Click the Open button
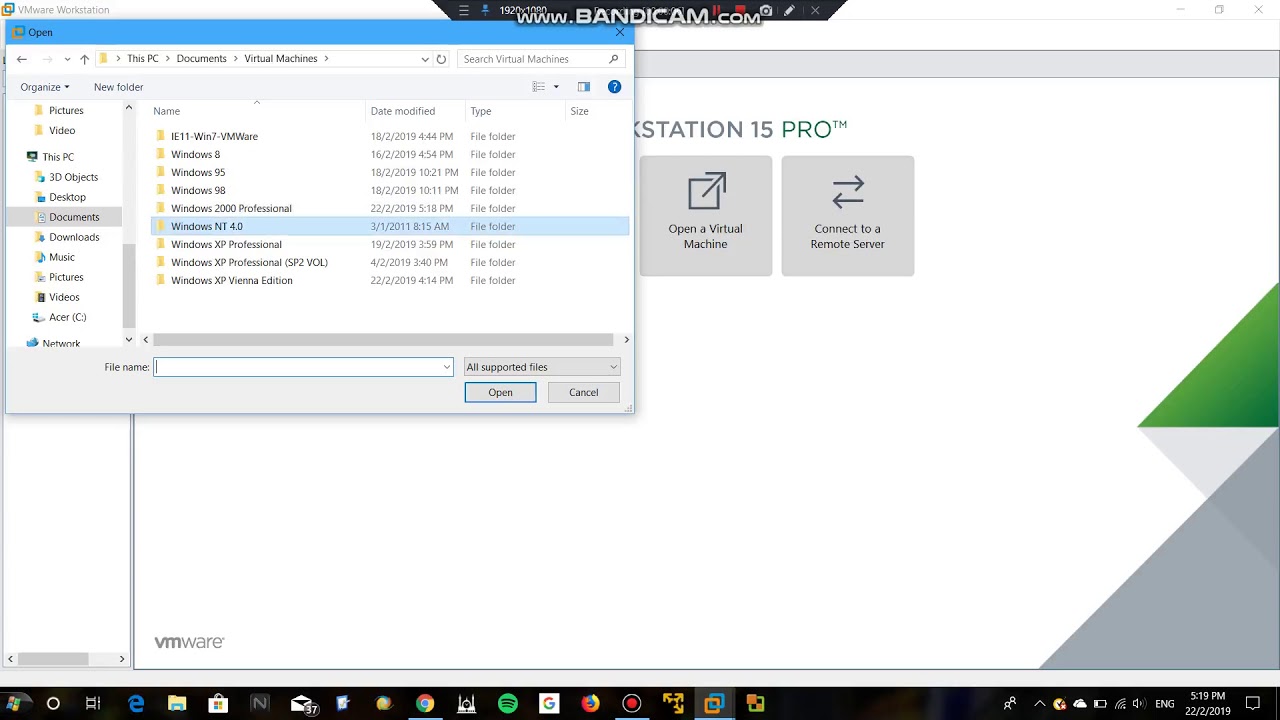The width and height of the screenshot is (1280, 720). [500, 392]
